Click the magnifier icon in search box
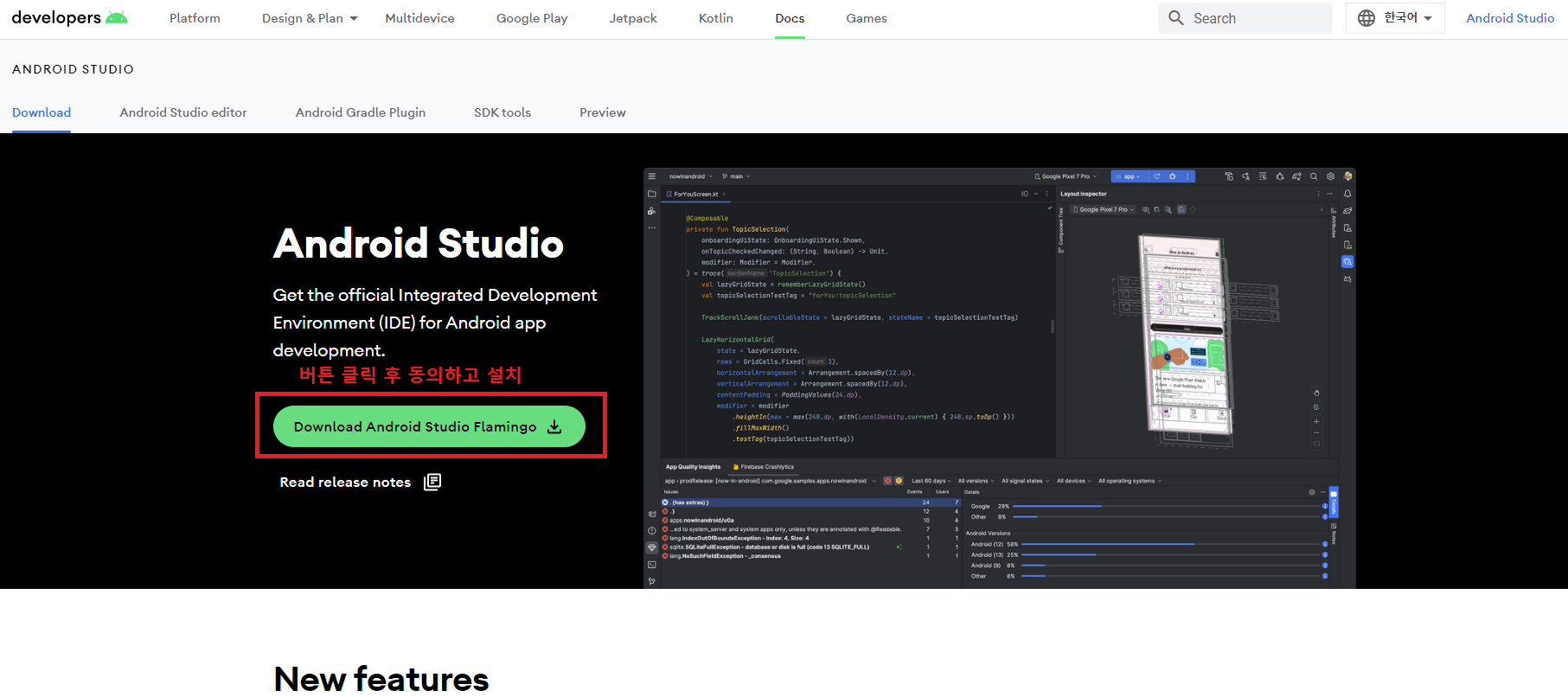This screenshot has width=1568, height=697. 1176,18
